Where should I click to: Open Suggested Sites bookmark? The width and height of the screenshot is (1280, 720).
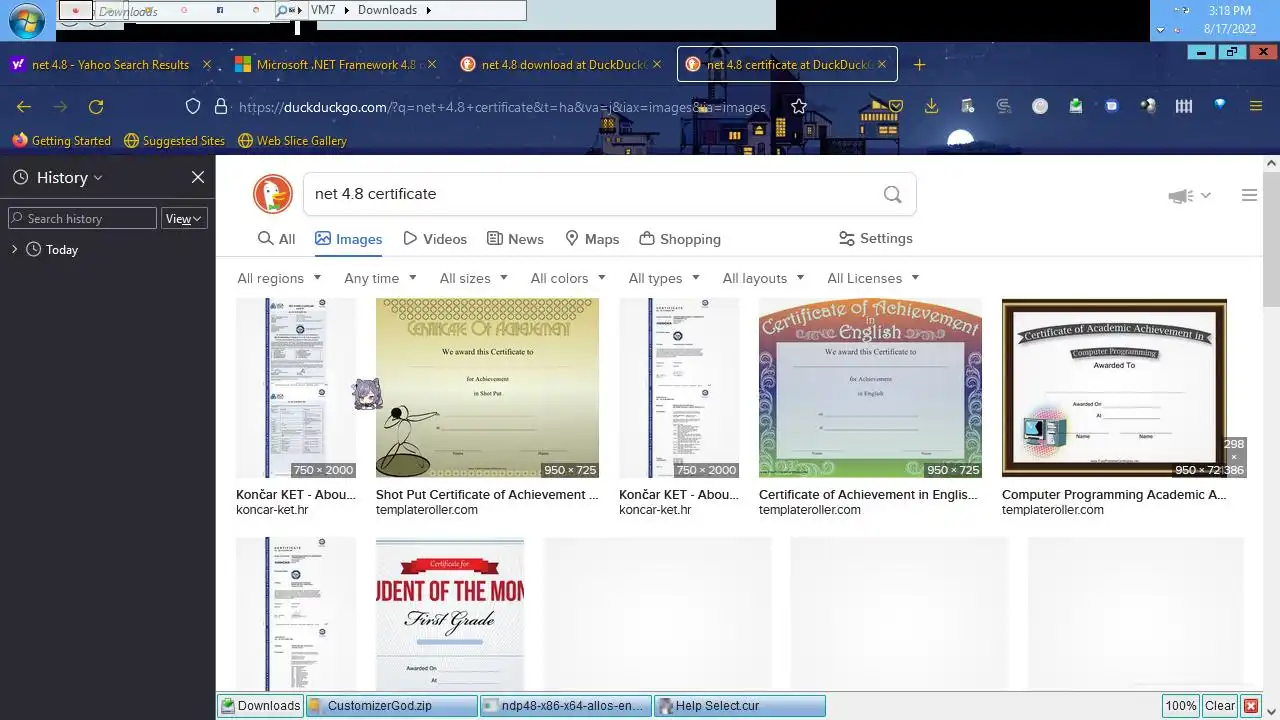tap(174, 141)
